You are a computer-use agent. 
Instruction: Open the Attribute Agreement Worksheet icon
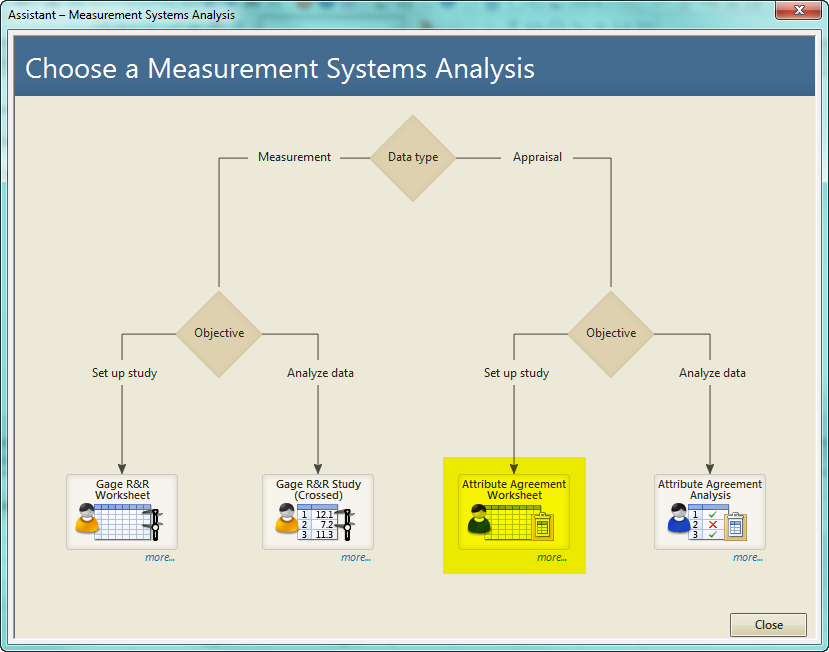pos(514,511)
